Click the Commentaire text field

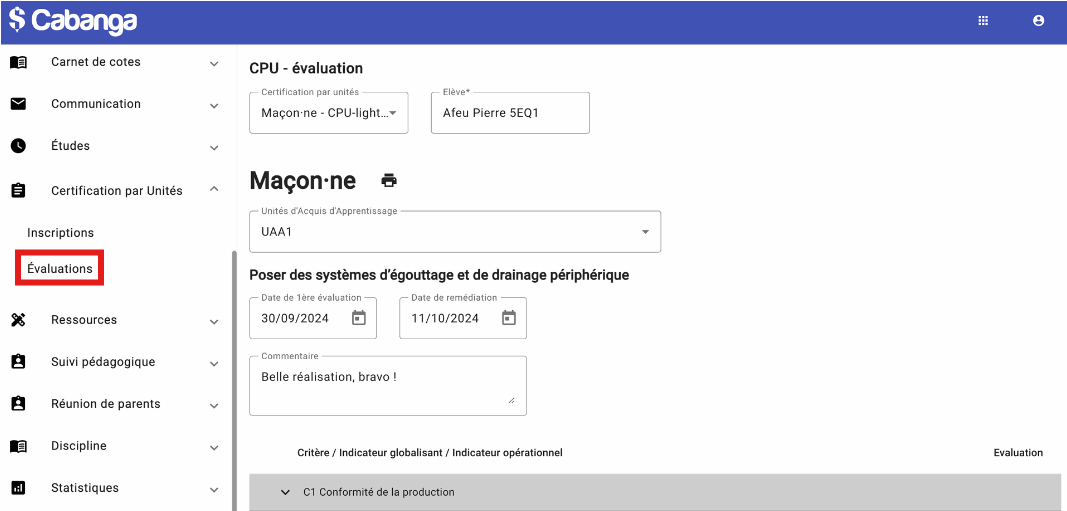[387, 385]
